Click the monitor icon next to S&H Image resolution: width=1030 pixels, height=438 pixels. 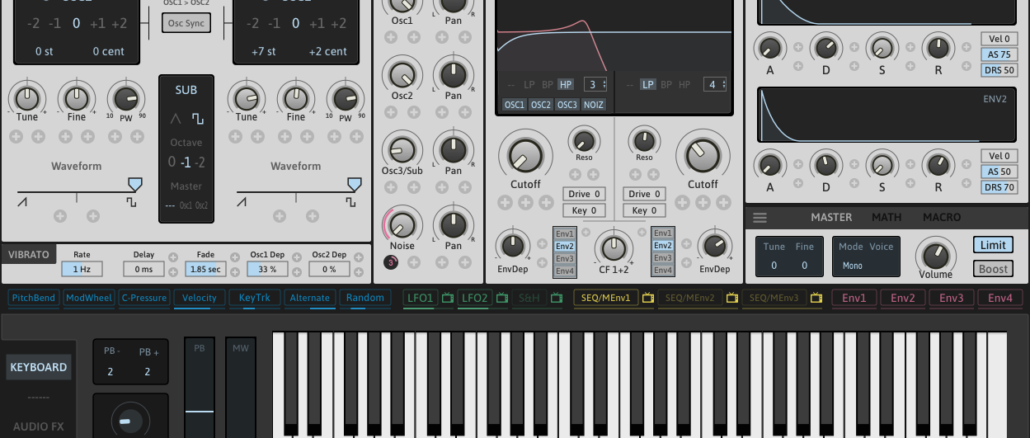(x=556, y=298)
